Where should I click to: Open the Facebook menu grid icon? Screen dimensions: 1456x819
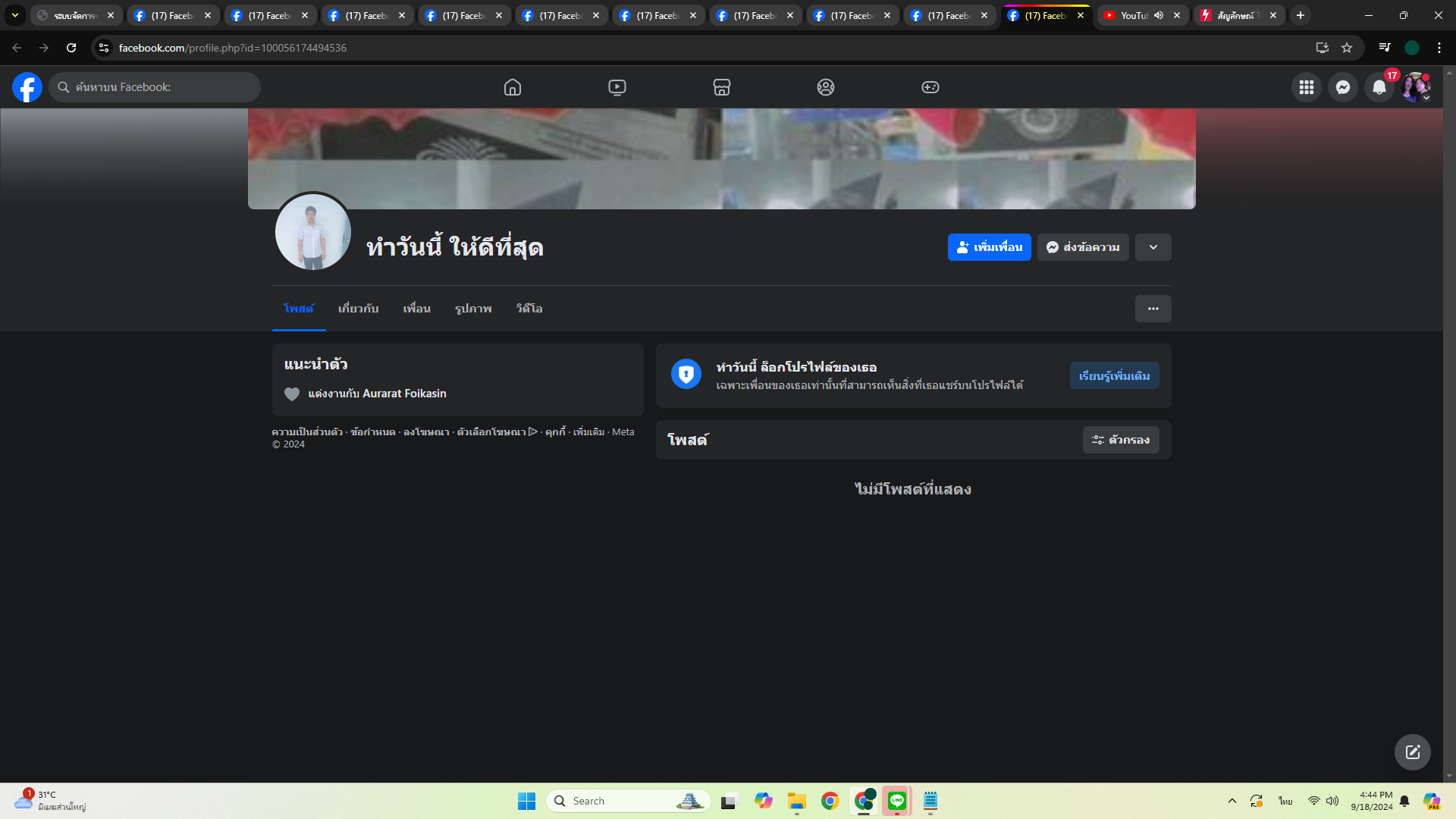pos(1307,87)
